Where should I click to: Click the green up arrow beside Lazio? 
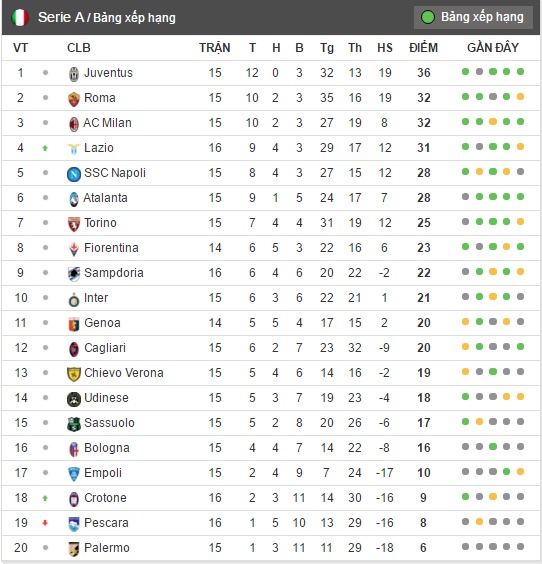(x=45, y=148)
